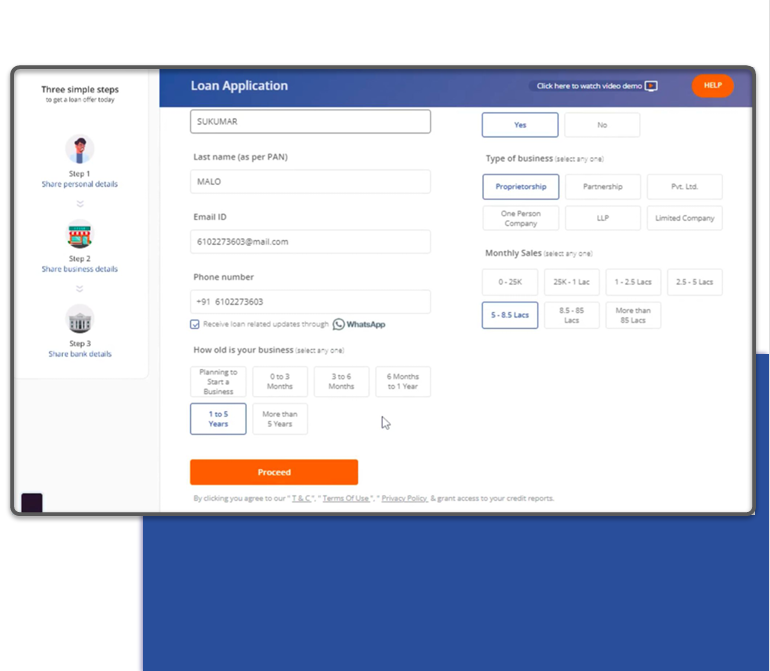Click the Three simple steps heading
This screenshot has width=770, height=671.
80,89
